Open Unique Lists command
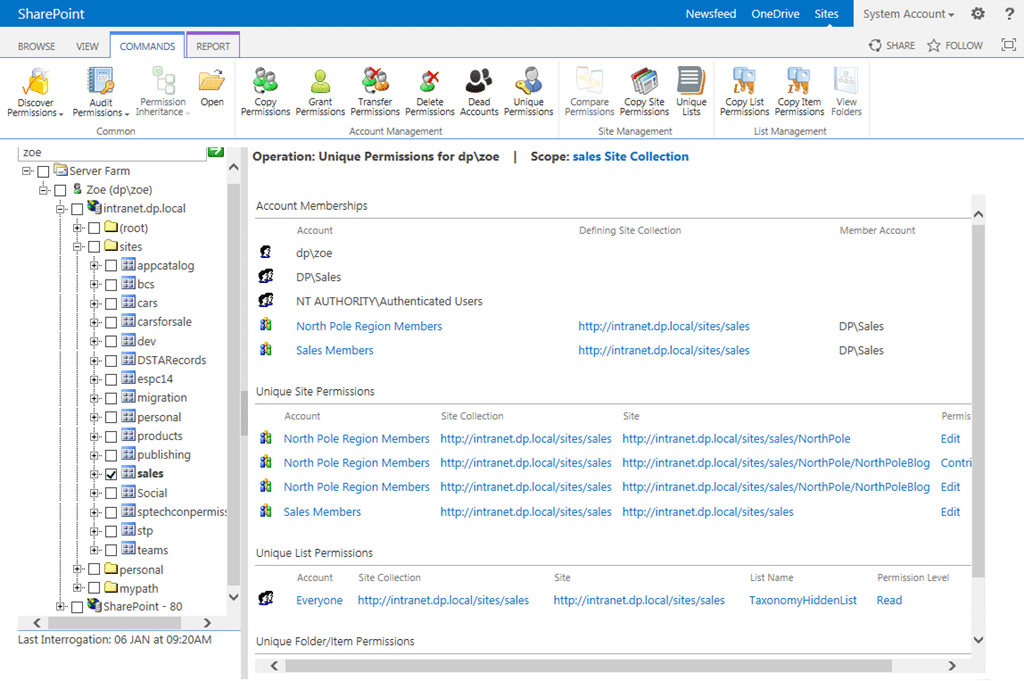Screen dimensions: 1024x681 tap(691, 92)
